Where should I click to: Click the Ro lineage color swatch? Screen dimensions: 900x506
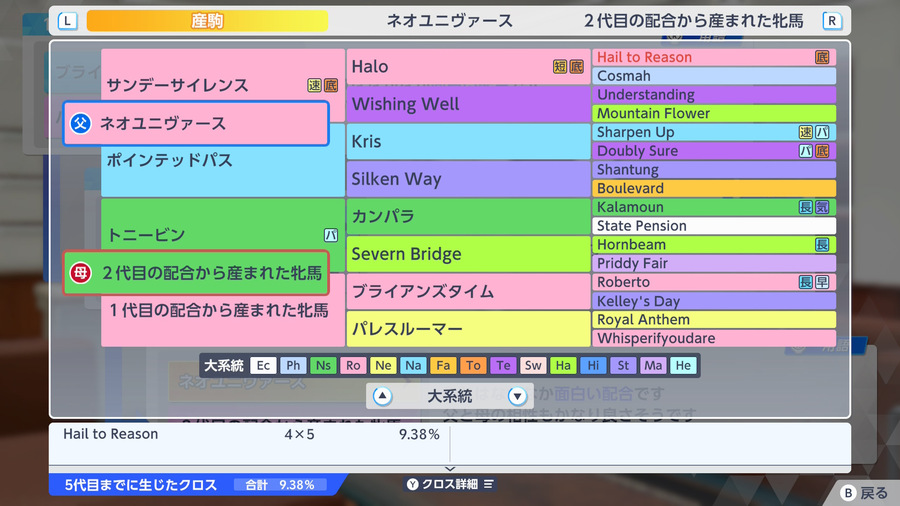[353, 365]
